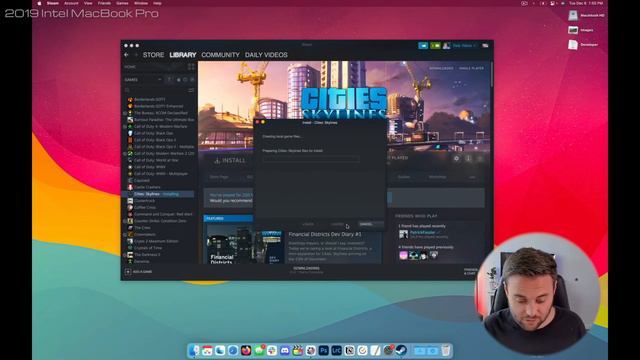Viewport: 640px width, 360px height.
Task: Select Call of Duty: World at War
Action: (156, 160)
